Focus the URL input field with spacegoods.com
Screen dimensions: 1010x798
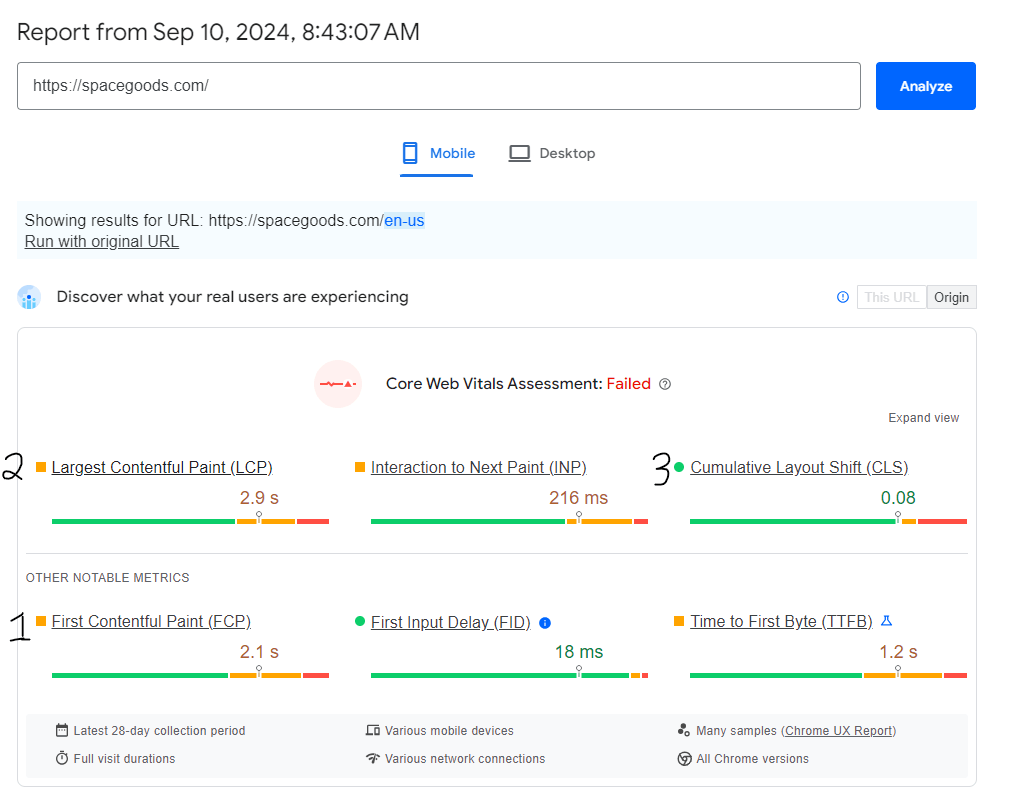439,86
